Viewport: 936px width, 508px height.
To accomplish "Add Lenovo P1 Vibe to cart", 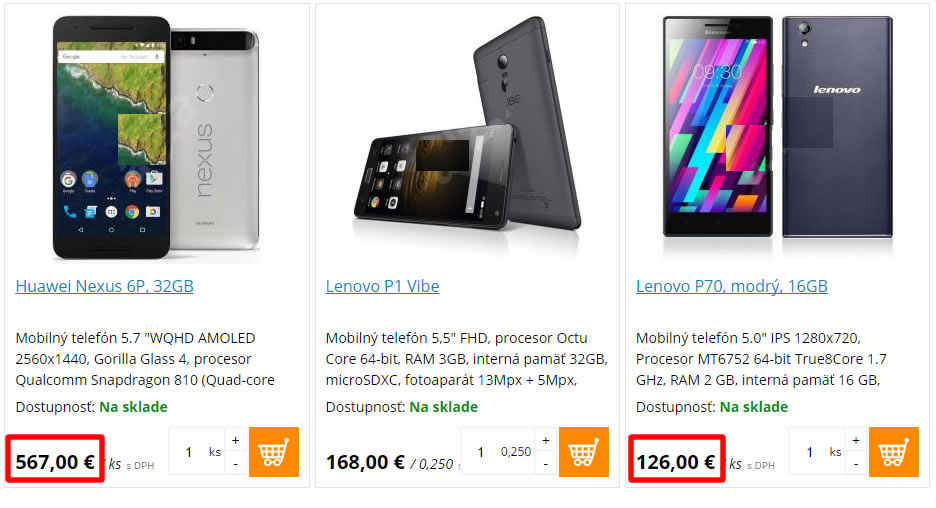I will [x=583, y=452].
